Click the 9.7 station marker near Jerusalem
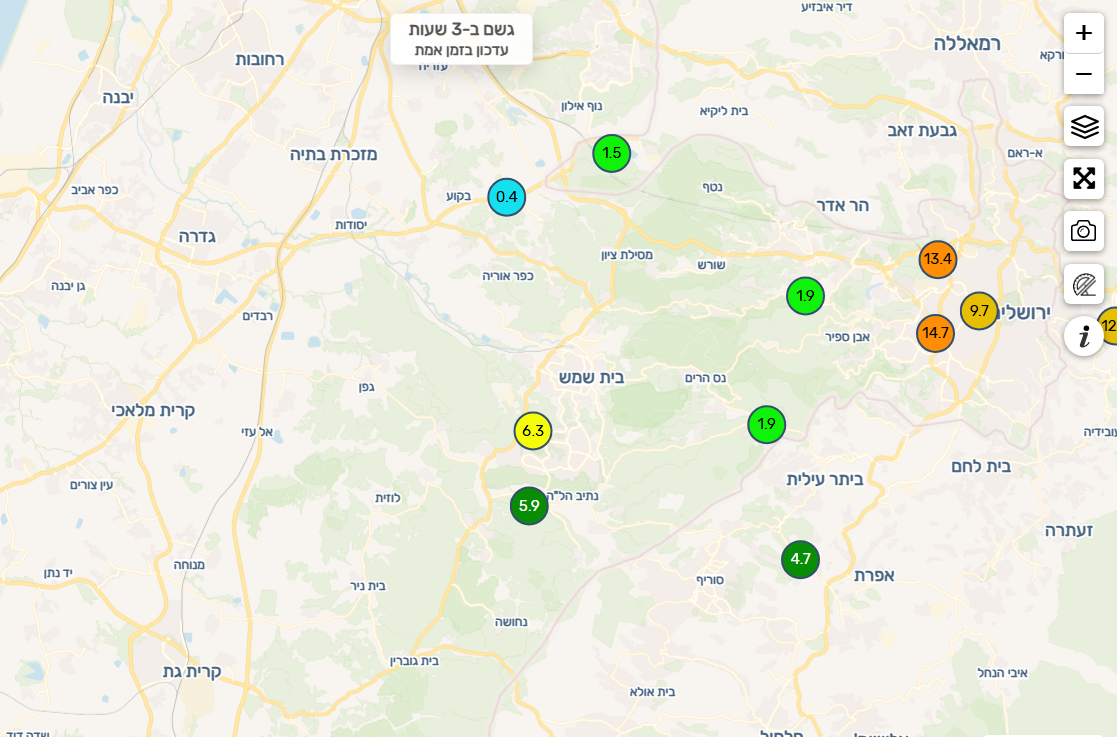Image resolution: width=1117 pixels, height=737 pixels. coord(979,311)
